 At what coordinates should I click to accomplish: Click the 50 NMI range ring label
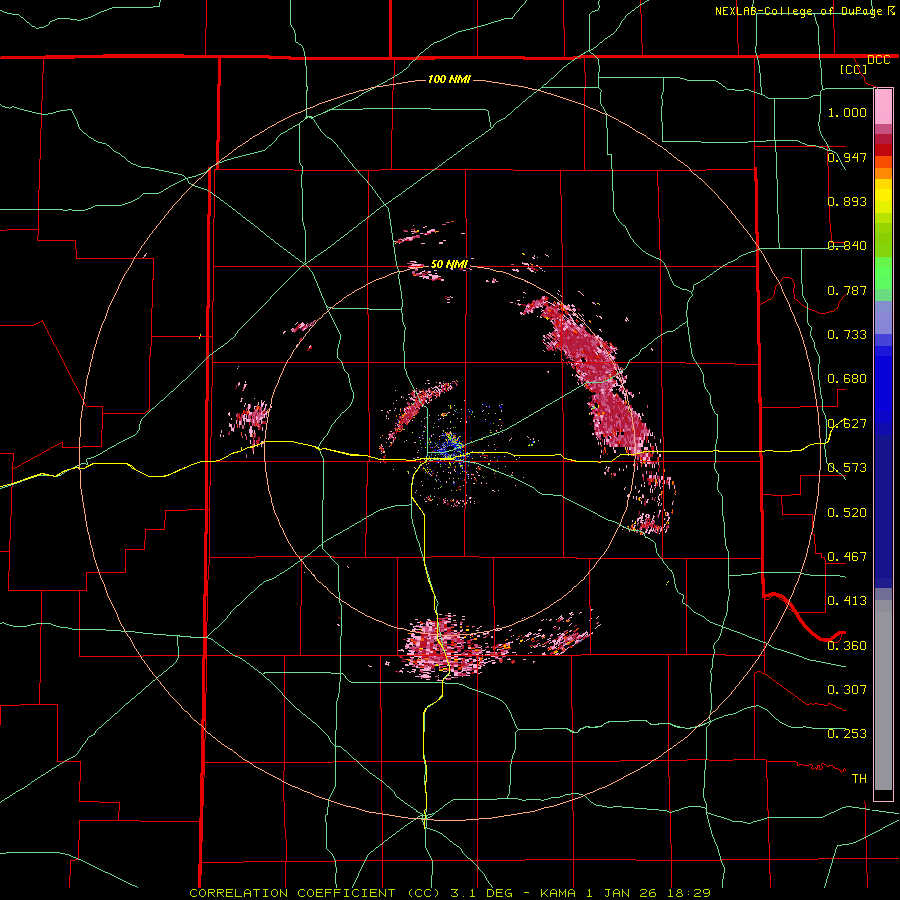449,264
